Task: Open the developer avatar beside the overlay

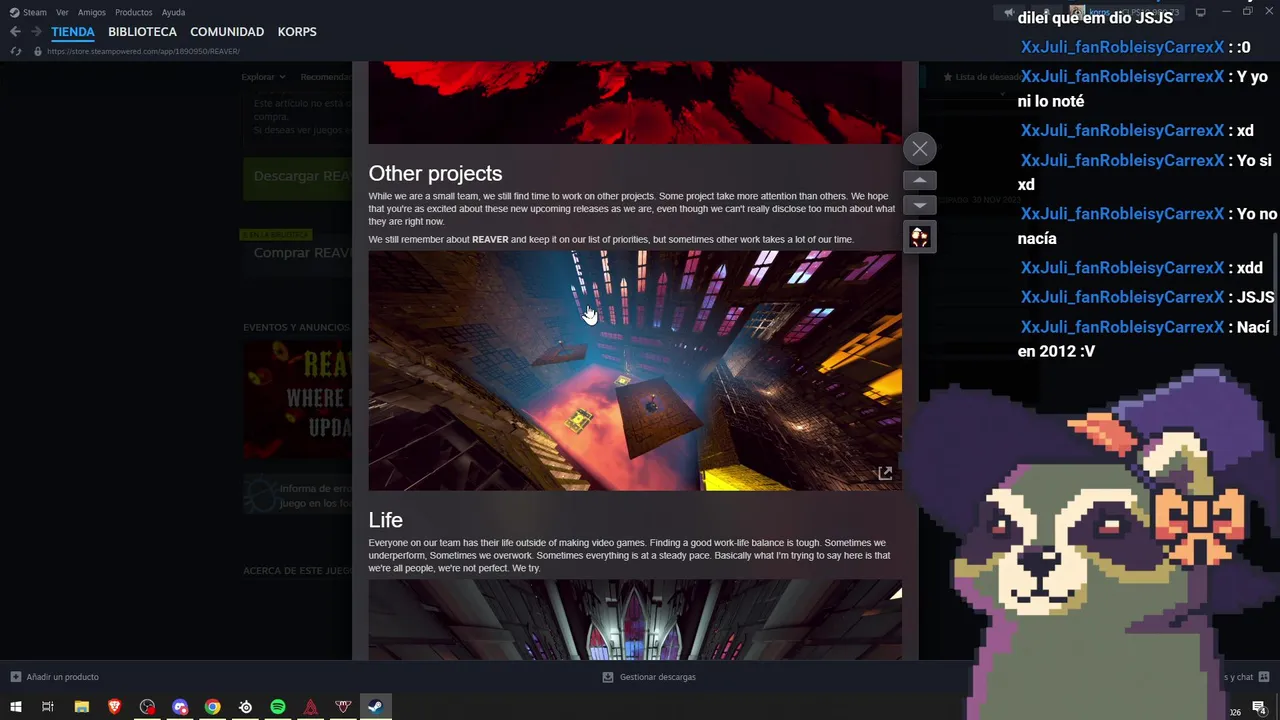Action: [x=920, y=237]
